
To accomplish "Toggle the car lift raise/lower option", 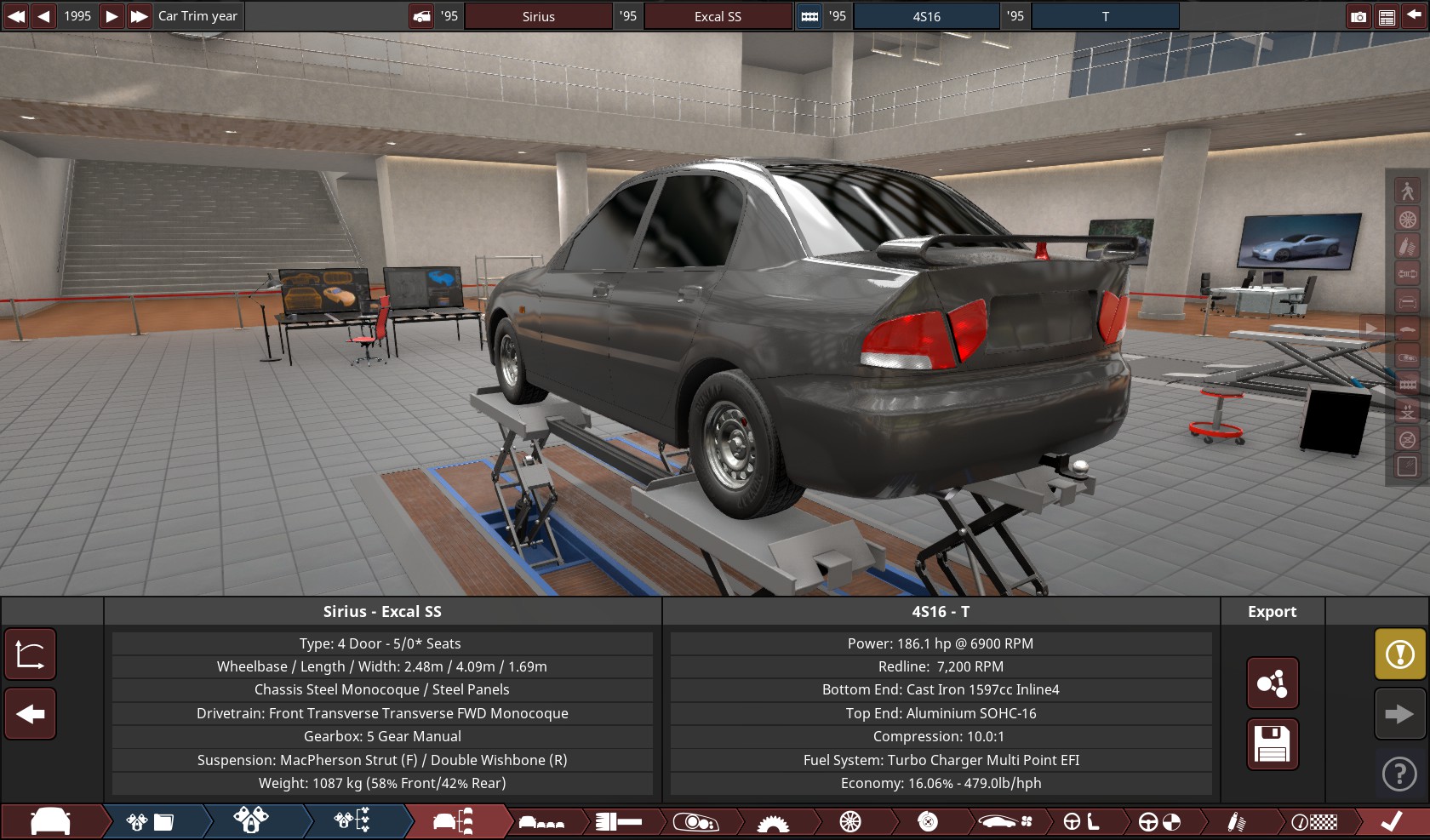I will [1407, 412].
